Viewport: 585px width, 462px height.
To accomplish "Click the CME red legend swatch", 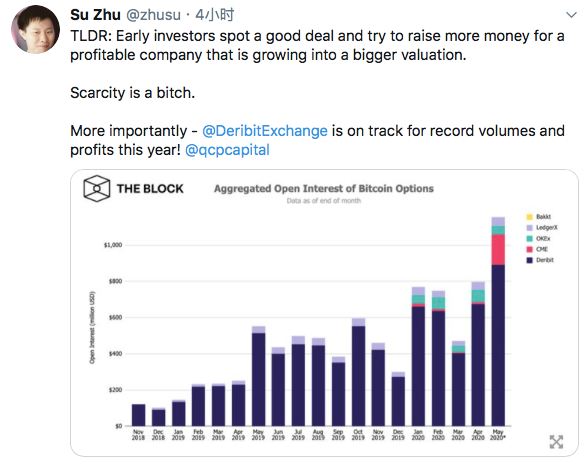I will point(529,249).
